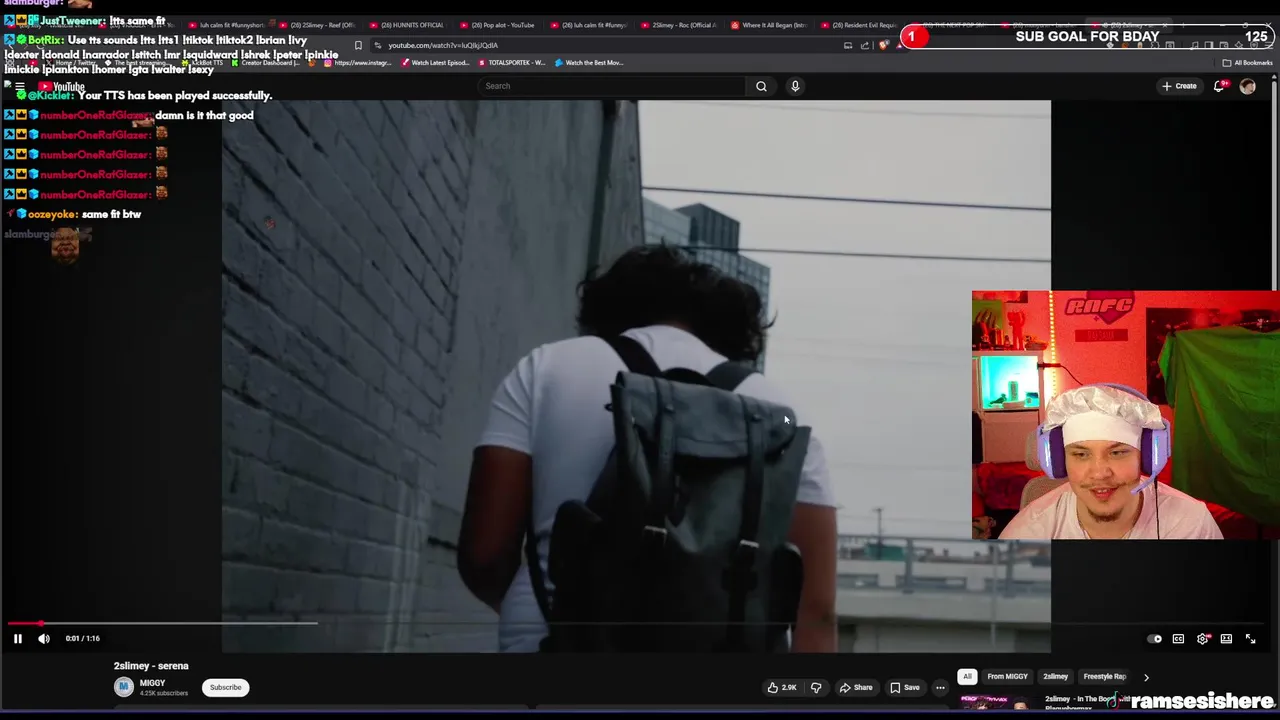Screen dimensions: 1280x720
Task: Click the search magnifier button
Action: pos(761,86)
